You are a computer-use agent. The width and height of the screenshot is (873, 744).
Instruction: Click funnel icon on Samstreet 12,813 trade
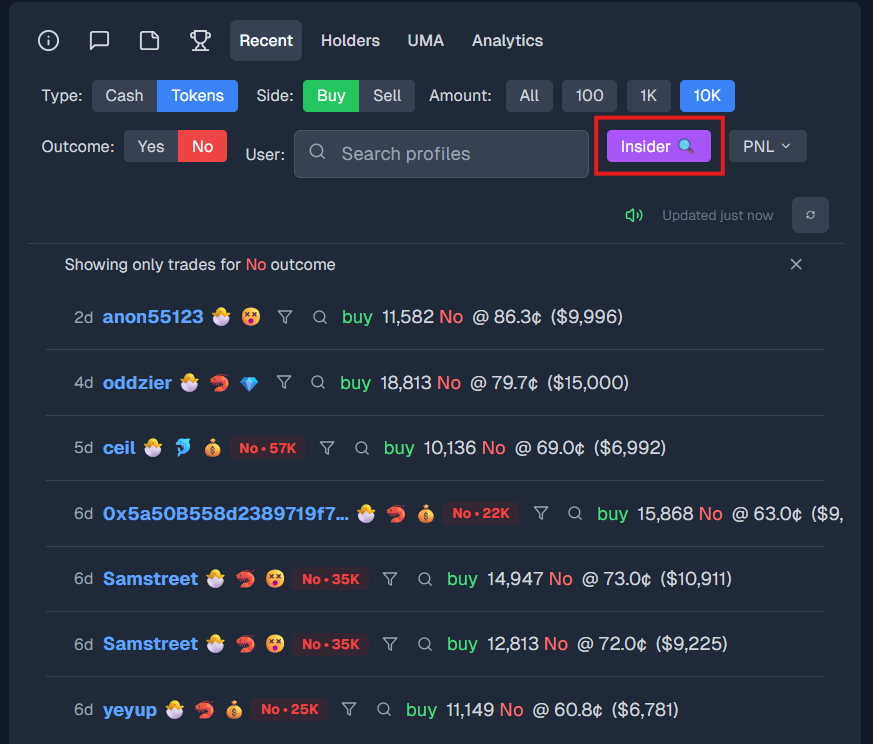pos(390,644)
